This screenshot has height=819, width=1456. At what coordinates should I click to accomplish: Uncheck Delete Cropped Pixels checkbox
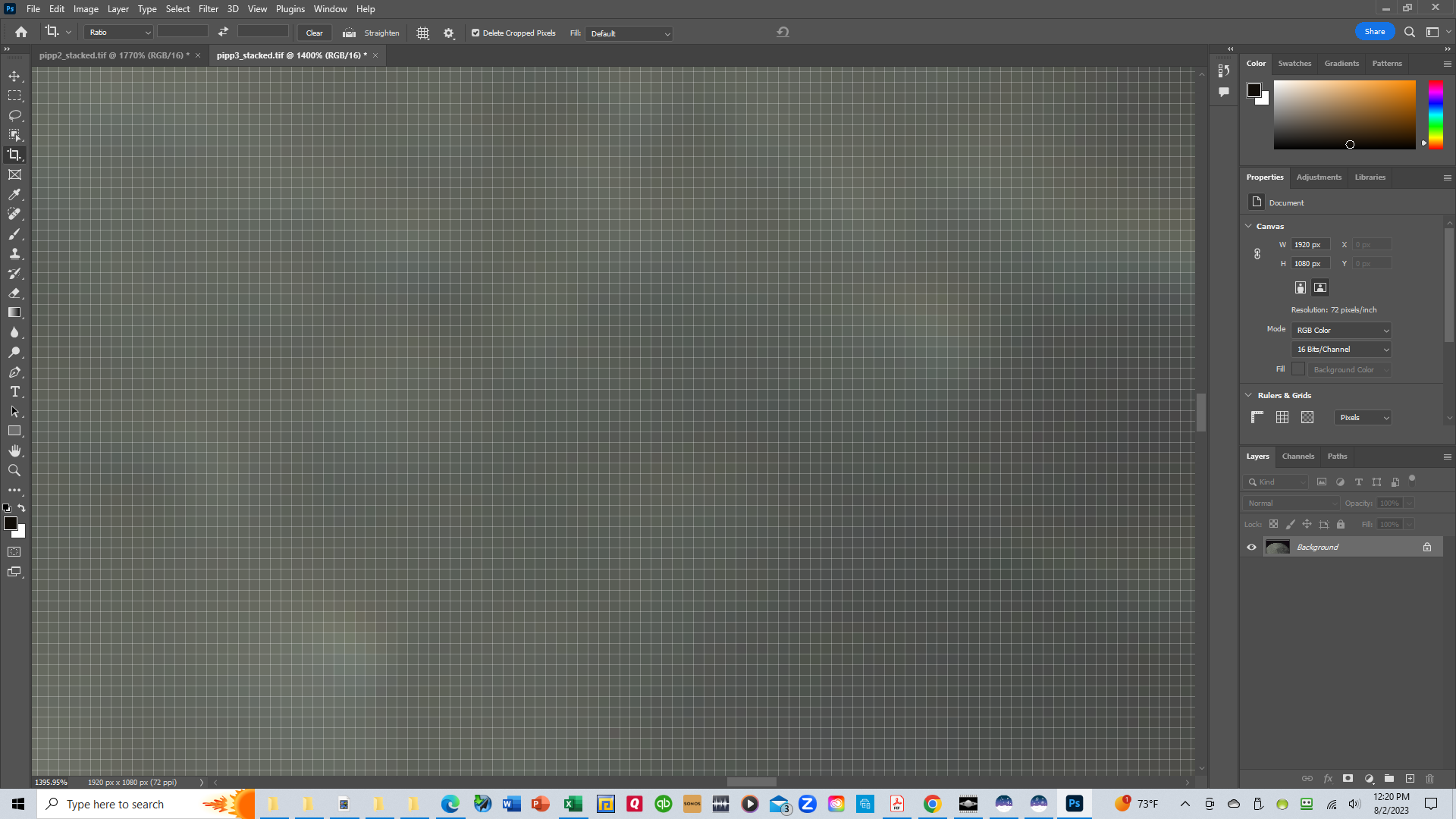pos(475,33)
